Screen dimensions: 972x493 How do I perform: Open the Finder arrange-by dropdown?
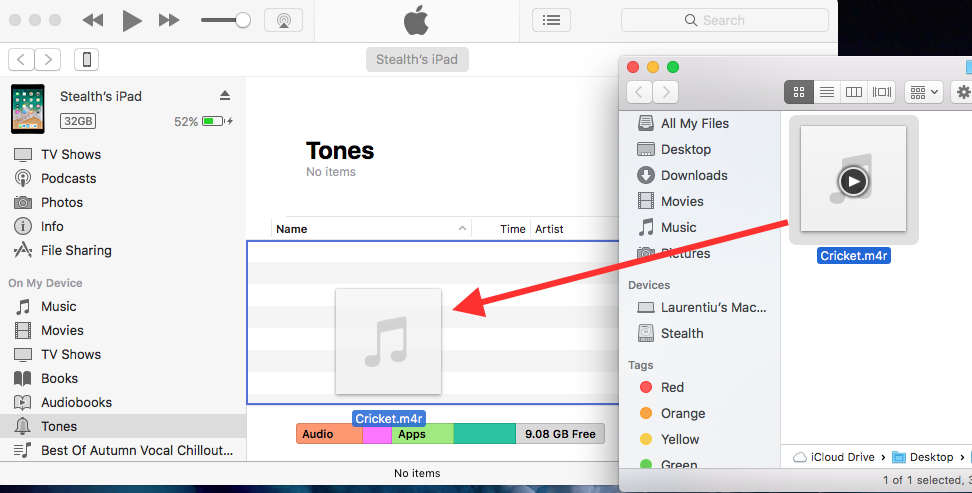(923, 92)
